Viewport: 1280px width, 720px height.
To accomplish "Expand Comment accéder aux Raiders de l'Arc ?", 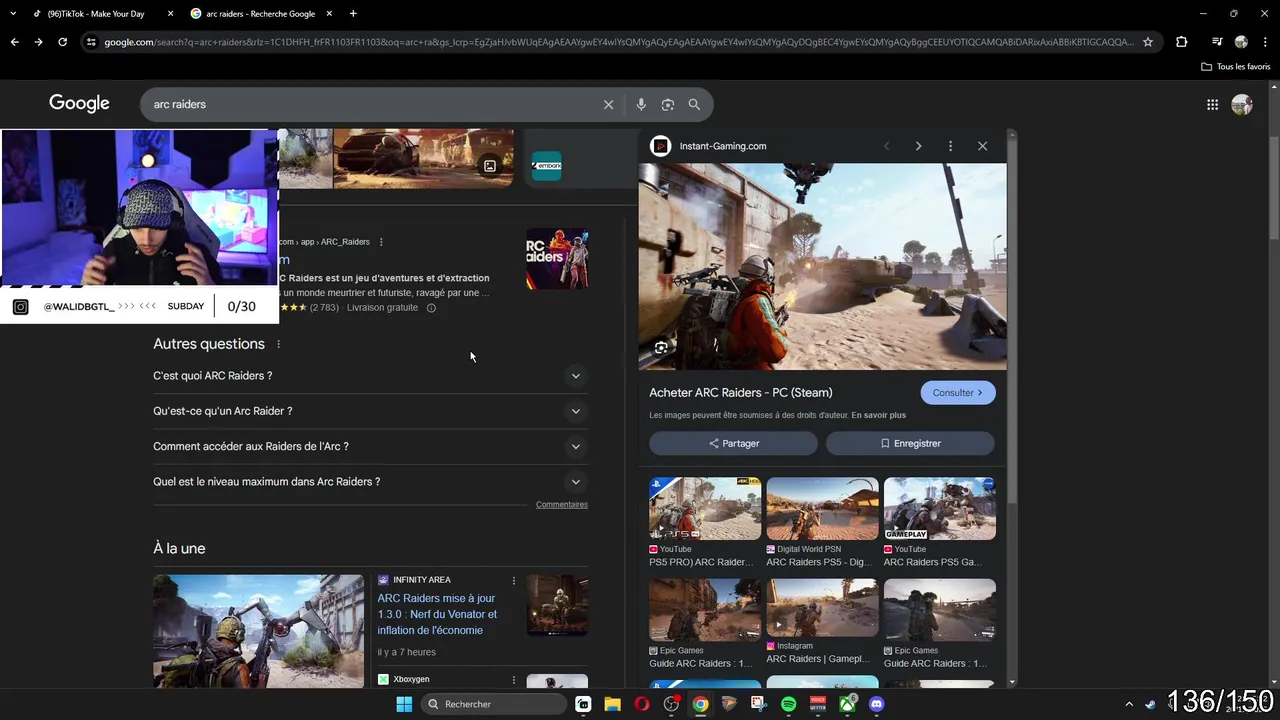I will point(370,446).
